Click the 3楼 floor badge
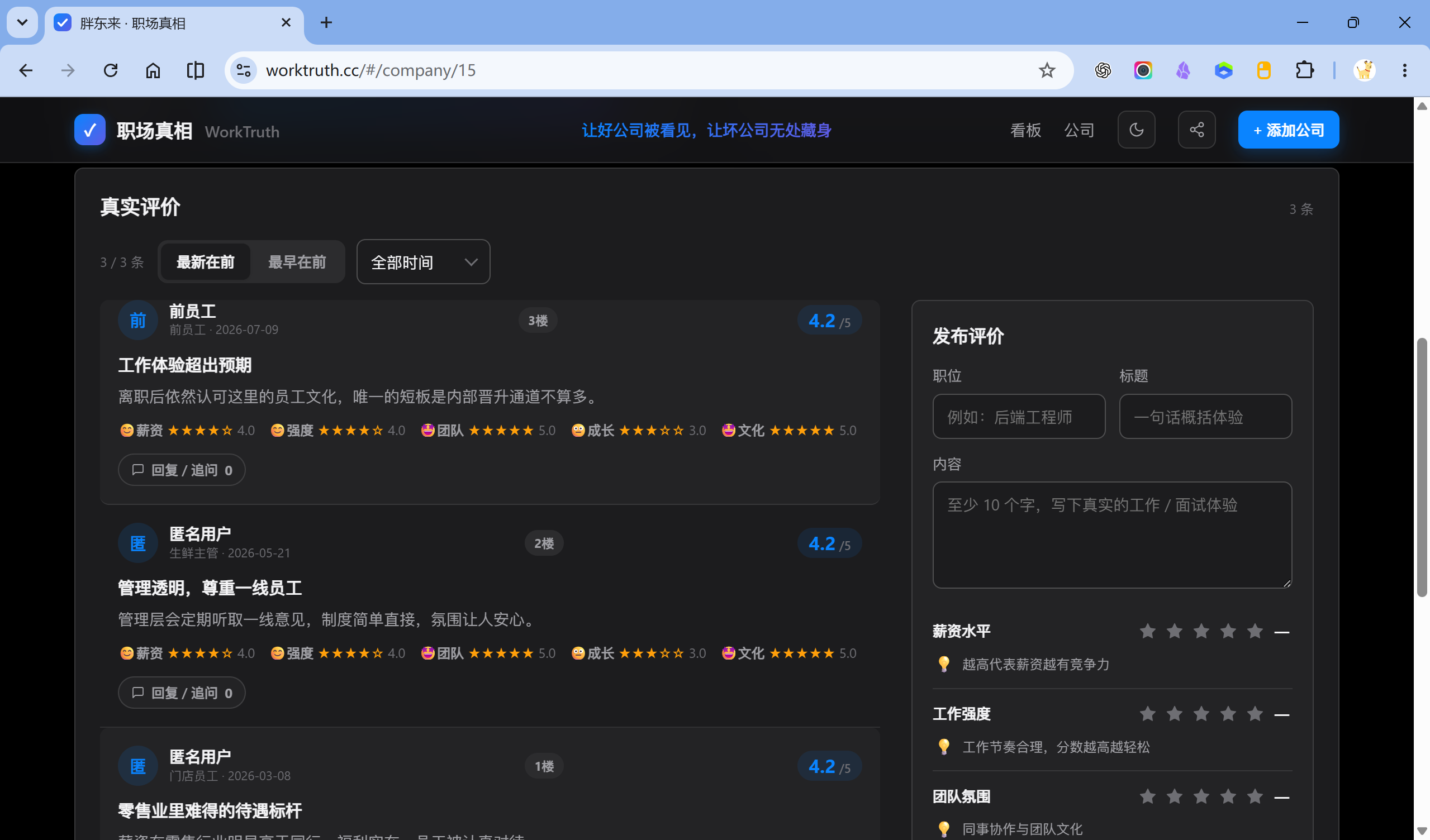 [538, 321]
